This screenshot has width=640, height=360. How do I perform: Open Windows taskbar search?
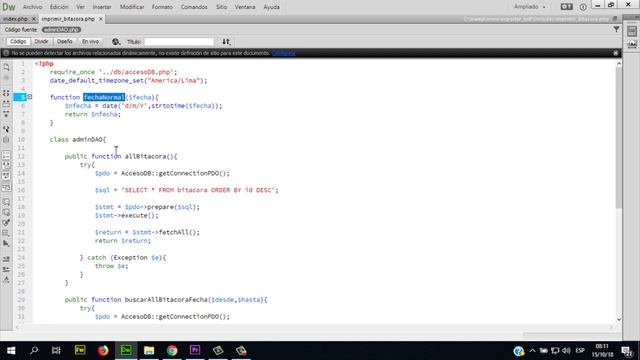(34, 351)
